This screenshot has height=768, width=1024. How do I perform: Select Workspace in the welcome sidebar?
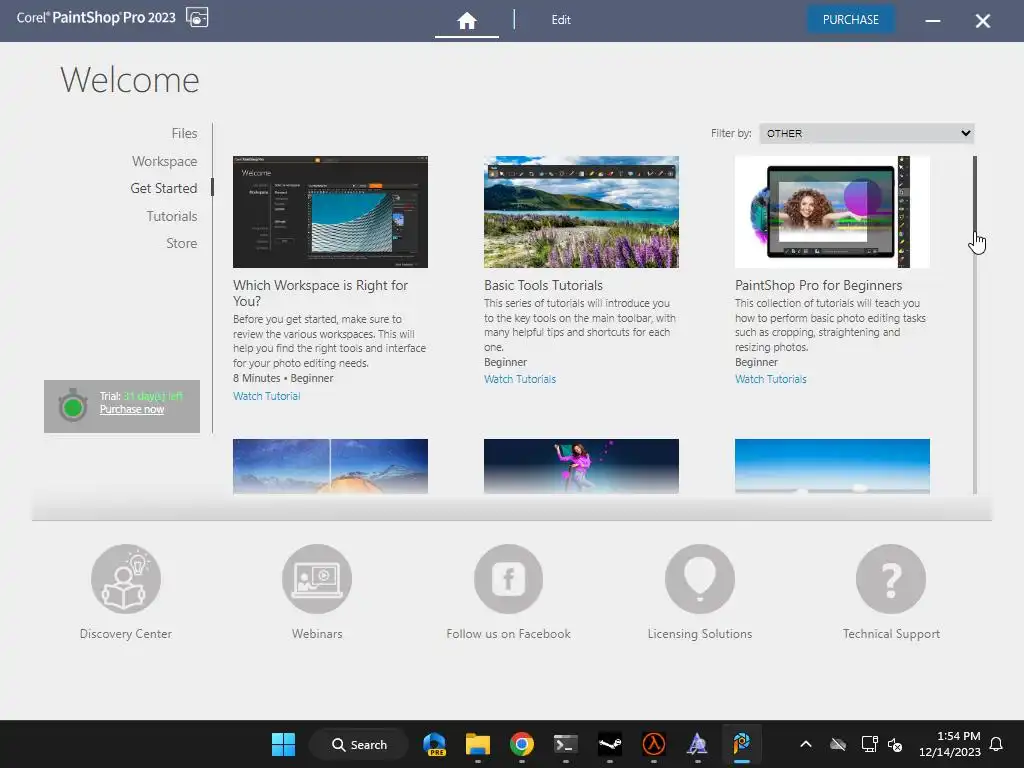165,161
